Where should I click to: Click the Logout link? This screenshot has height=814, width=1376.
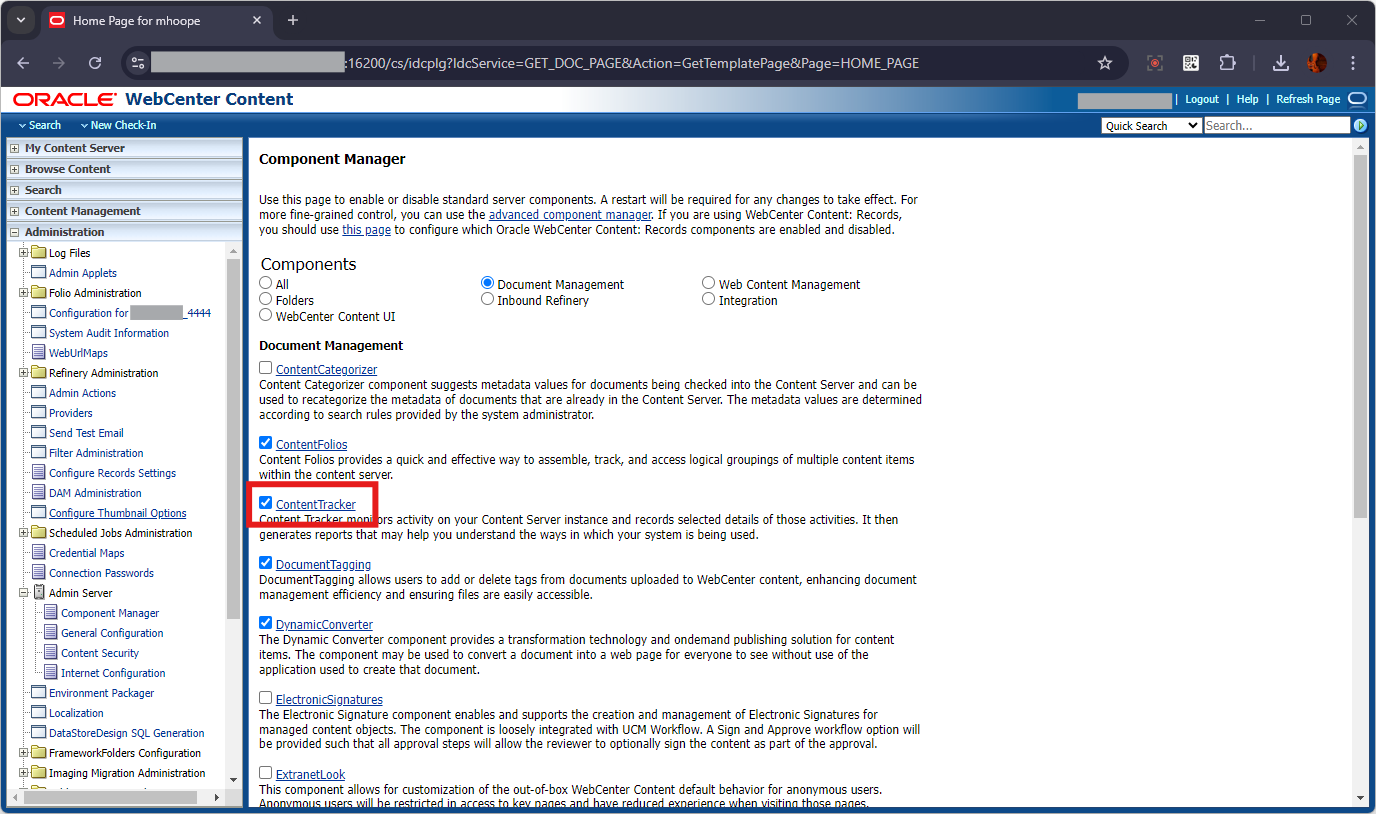coord(1202,99)
